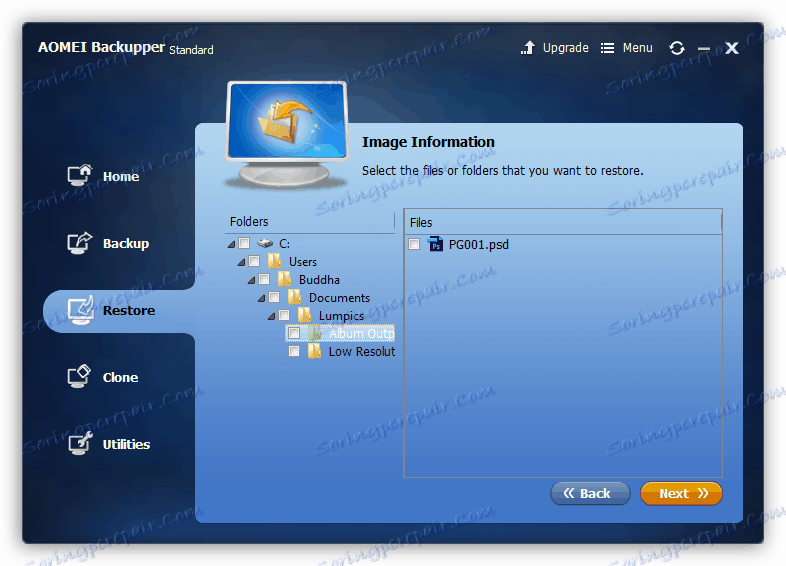Click the Restore sidebar icon
This screenshot has height=566, width=786.
81,310
